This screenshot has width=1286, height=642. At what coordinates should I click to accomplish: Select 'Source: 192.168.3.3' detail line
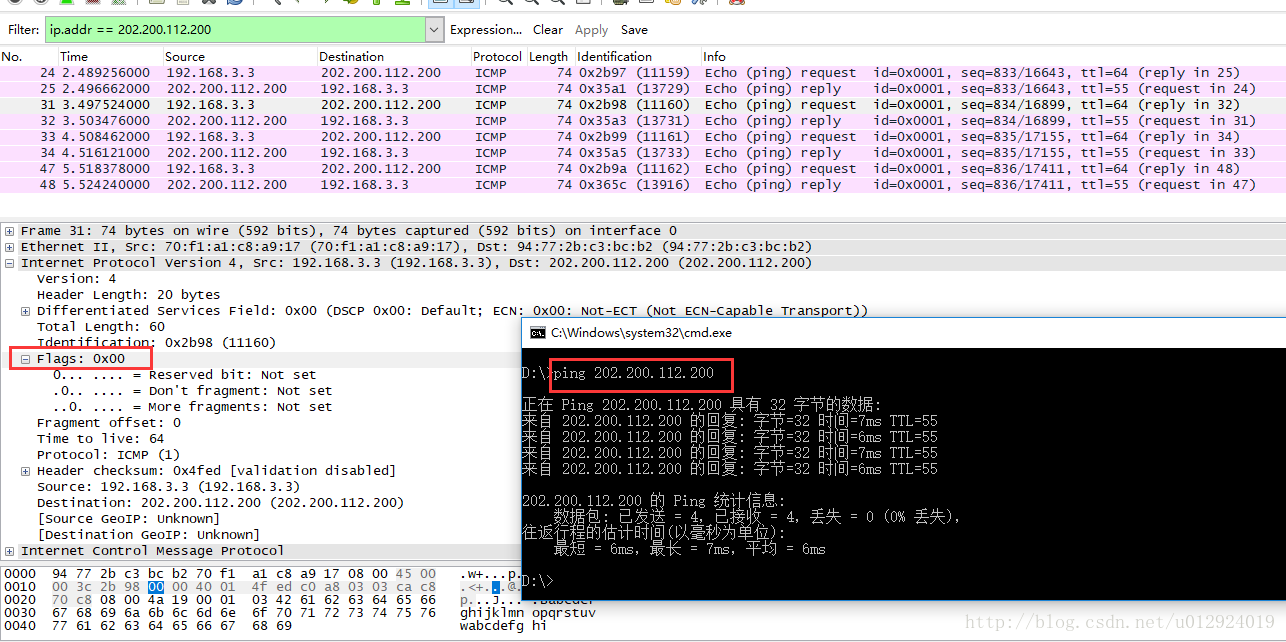[x=169, y=487]
